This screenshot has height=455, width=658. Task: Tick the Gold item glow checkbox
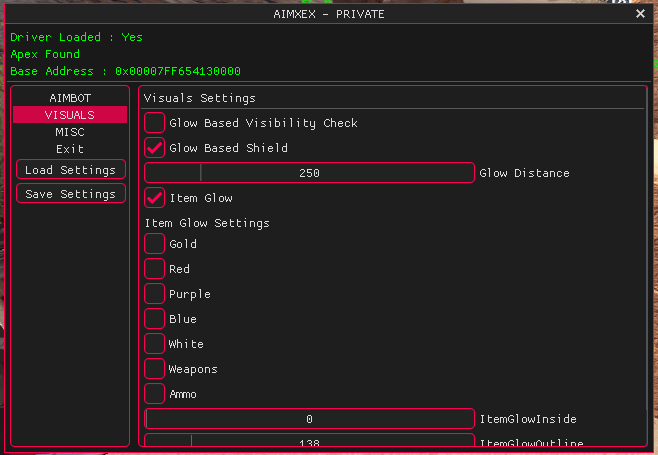pyautogui.click(x=155, y=244)
